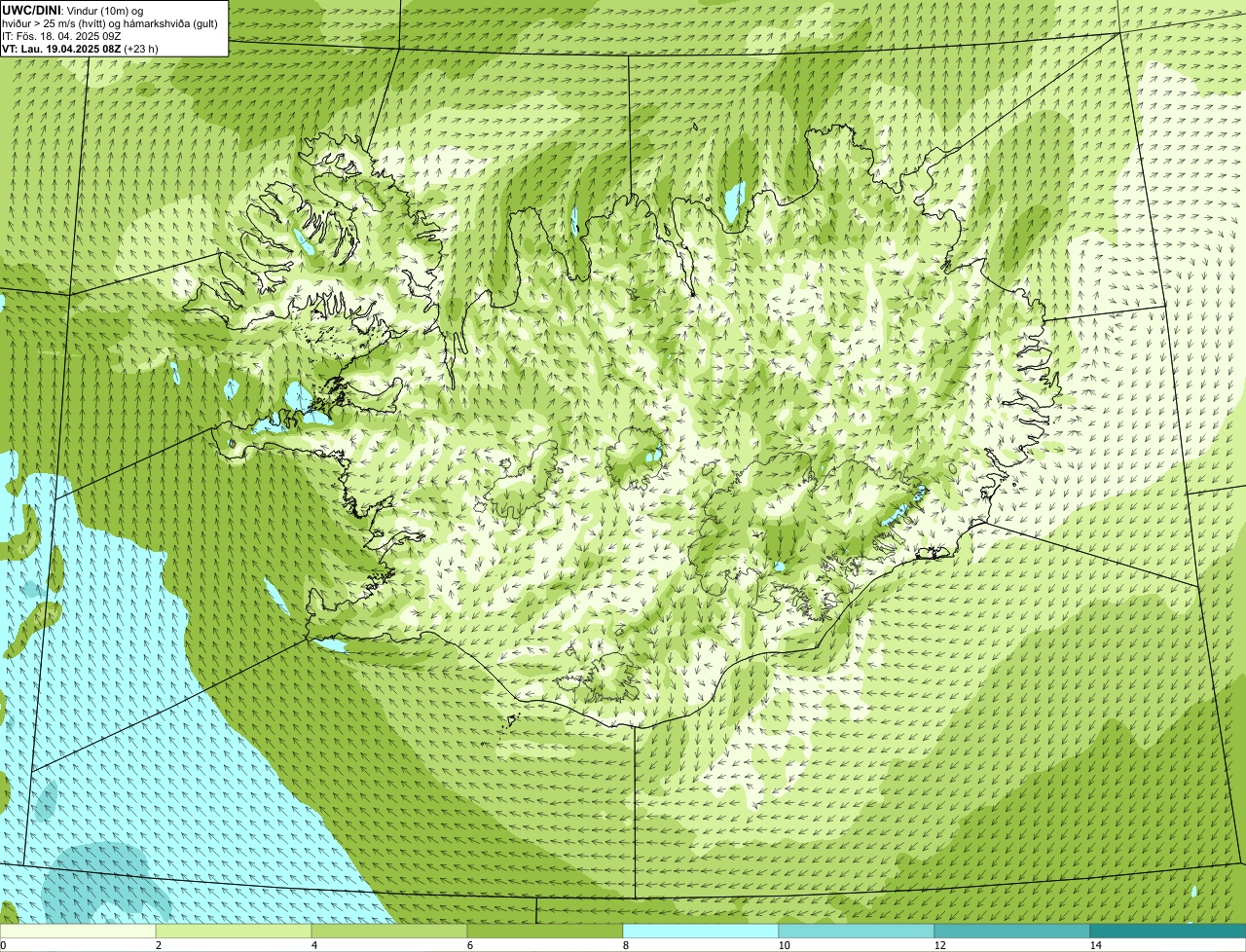1246x952 pixels.
Task: Click the color scale label '6'
Action: tap(469, 945)
